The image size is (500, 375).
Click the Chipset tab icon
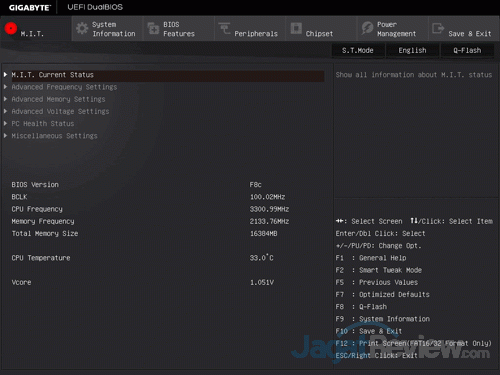click(x=296, y=29)
